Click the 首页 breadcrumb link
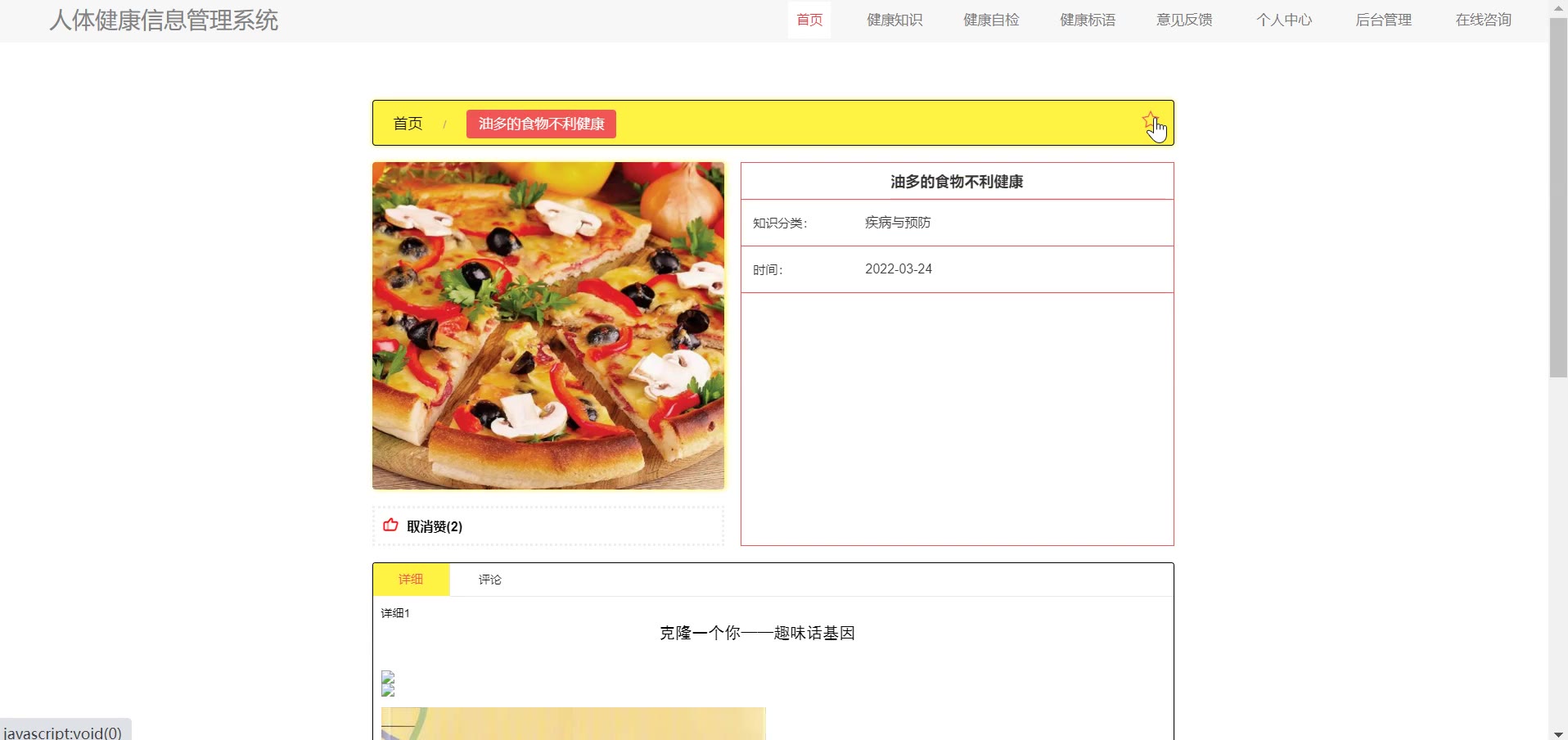 [408, 124]
